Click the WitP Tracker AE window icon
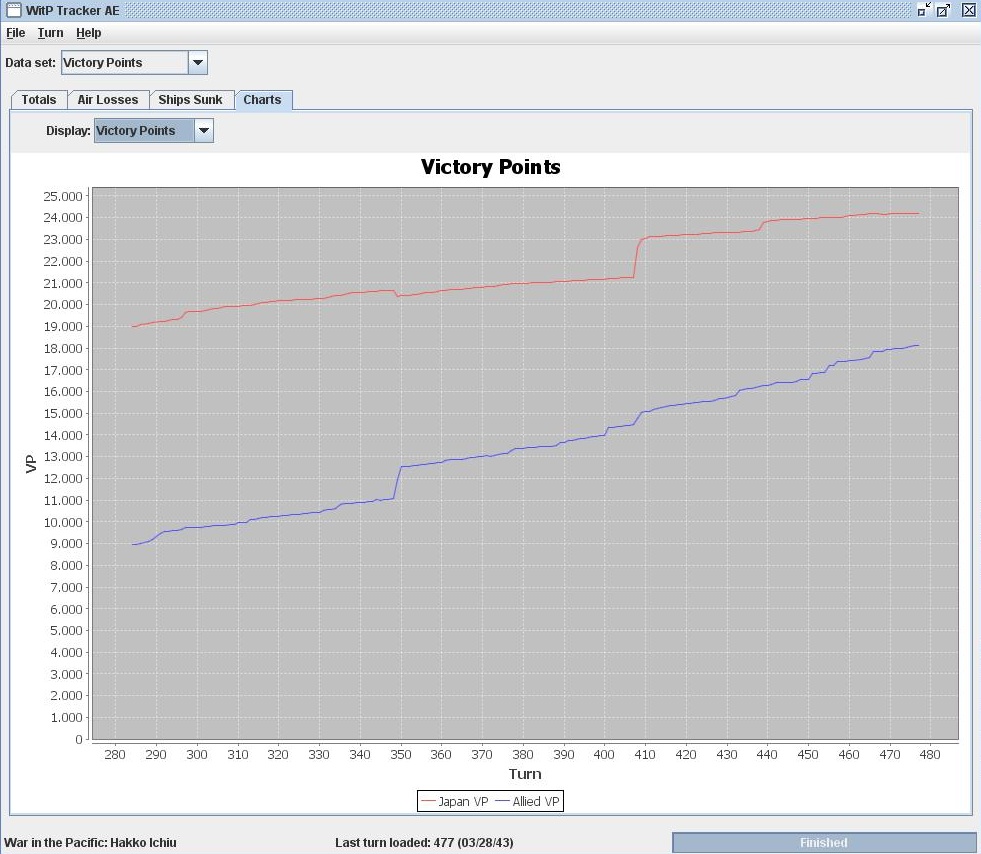 click(13, 10)
